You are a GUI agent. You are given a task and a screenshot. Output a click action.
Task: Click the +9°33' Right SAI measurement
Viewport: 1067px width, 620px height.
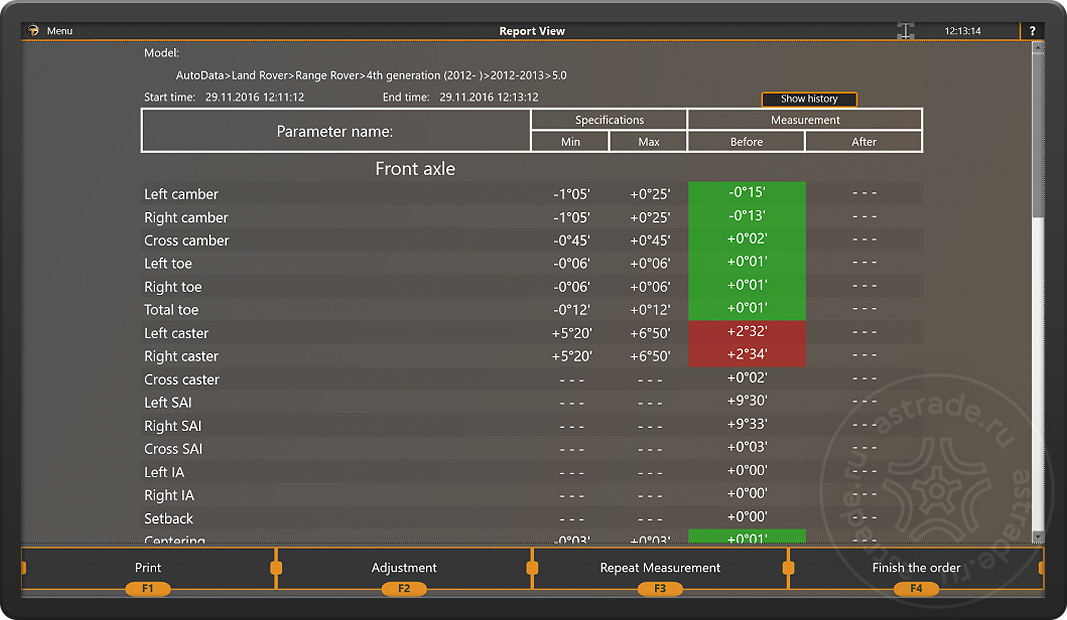(x=747, y=424)
